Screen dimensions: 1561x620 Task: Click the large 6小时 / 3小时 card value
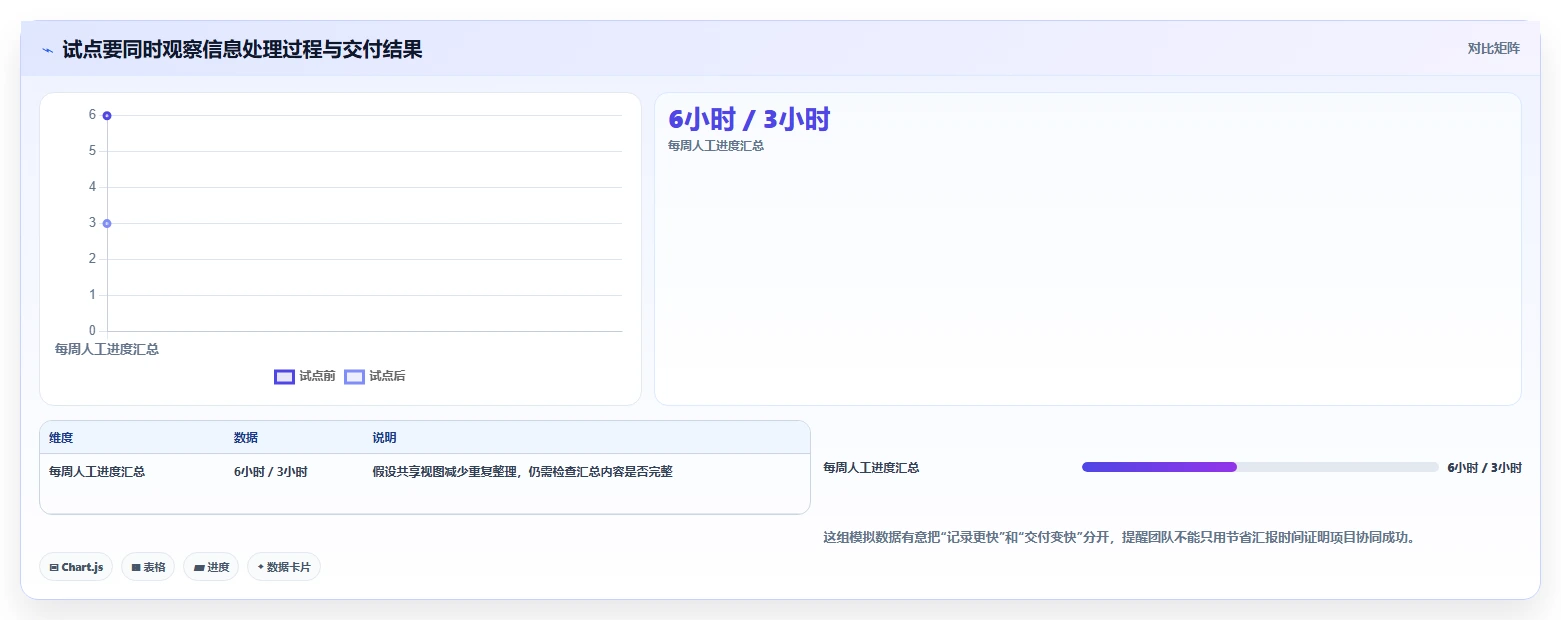pos(749,119)
